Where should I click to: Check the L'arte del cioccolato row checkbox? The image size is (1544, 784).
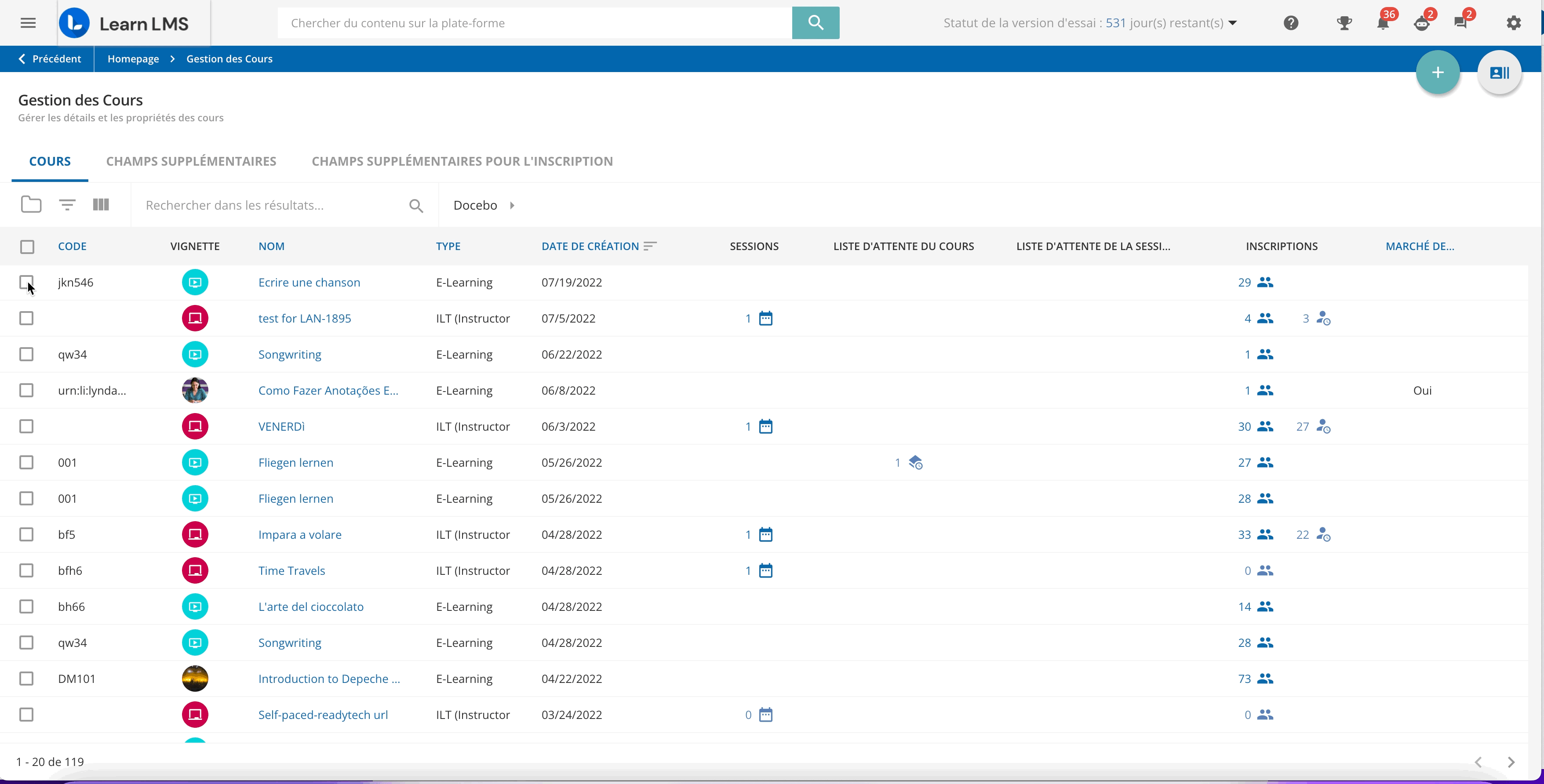pyautogui.click(x=26, y=606)
